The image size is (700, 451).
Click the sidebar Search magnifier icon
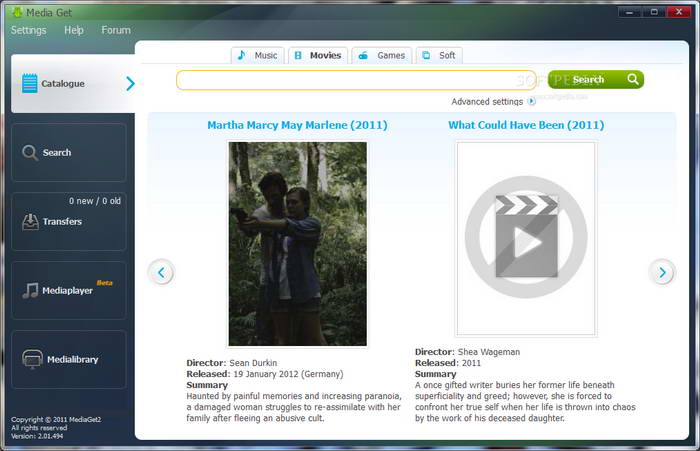(x=30, y=153)
